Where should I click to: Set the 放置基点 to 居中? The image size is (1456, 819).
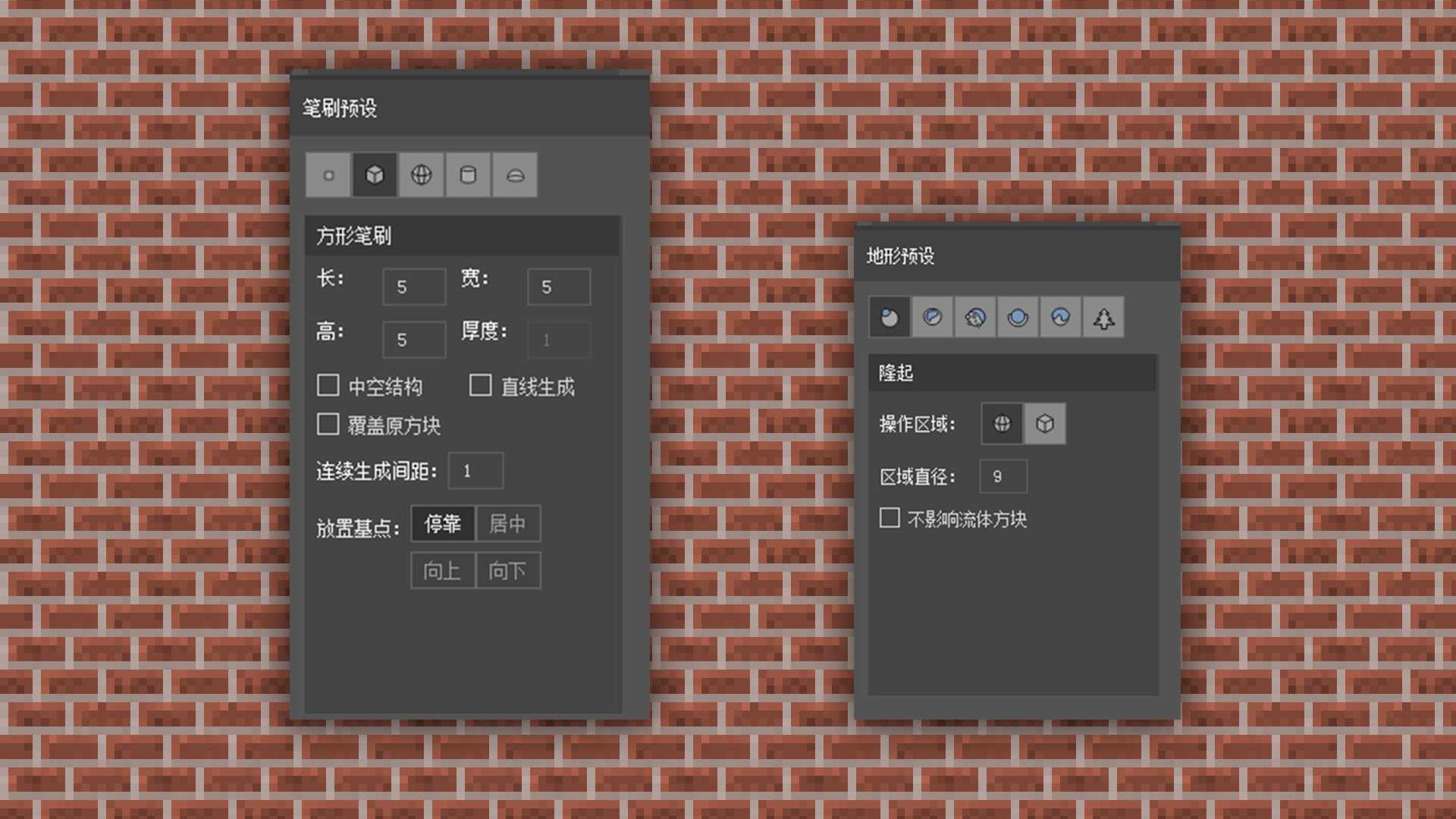tap(508, 523)
